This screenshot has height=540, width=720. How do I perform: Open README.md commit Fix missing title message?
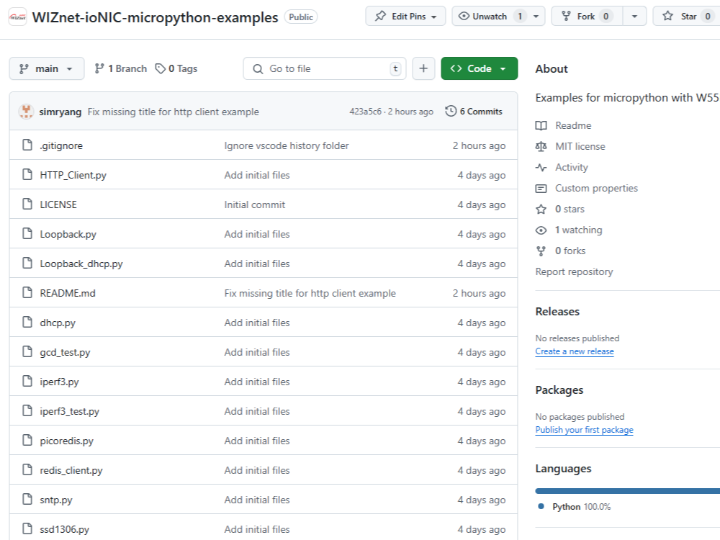[x=310, y=293]
